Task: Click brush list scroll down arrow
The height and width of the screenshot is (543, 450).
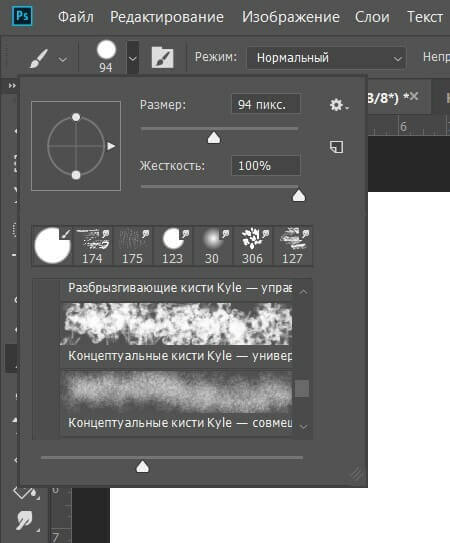Action: pyautogui.click(x=303, y=427)
